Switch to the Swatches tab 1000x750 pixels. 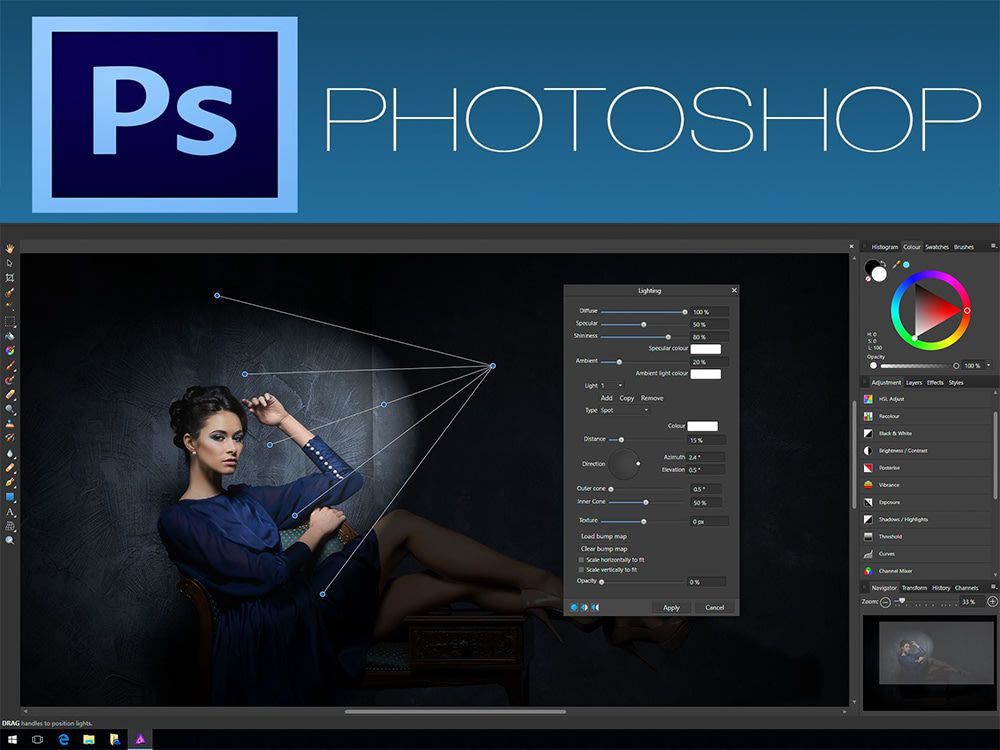tap(937, 246)
